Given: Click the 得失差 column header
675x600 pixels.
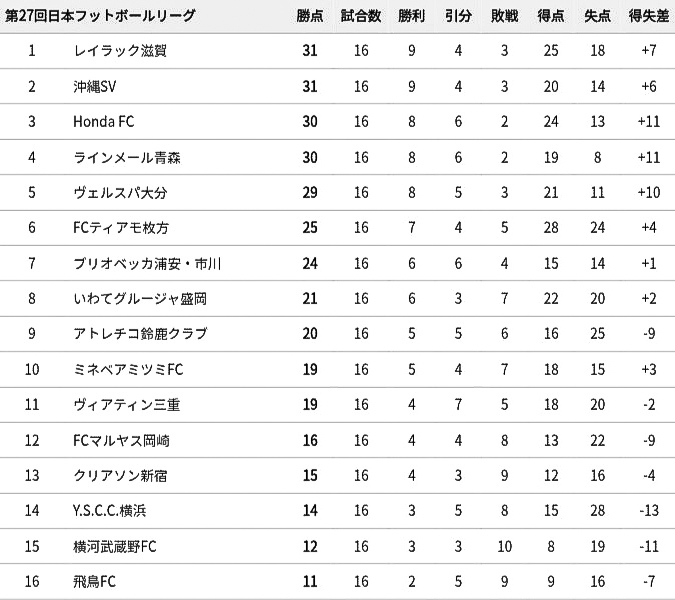Looking at the screenshot, I should click(649, 16).
